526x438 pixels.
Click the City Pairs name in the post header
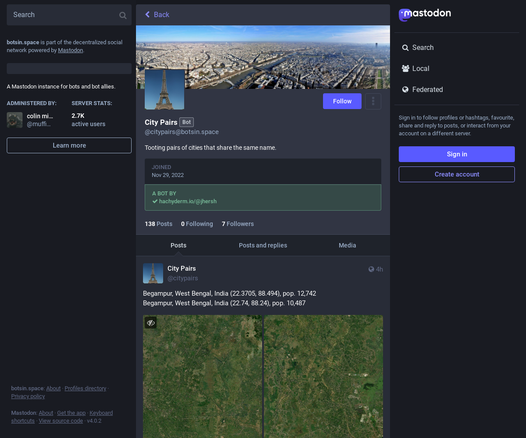pos(181,268)
